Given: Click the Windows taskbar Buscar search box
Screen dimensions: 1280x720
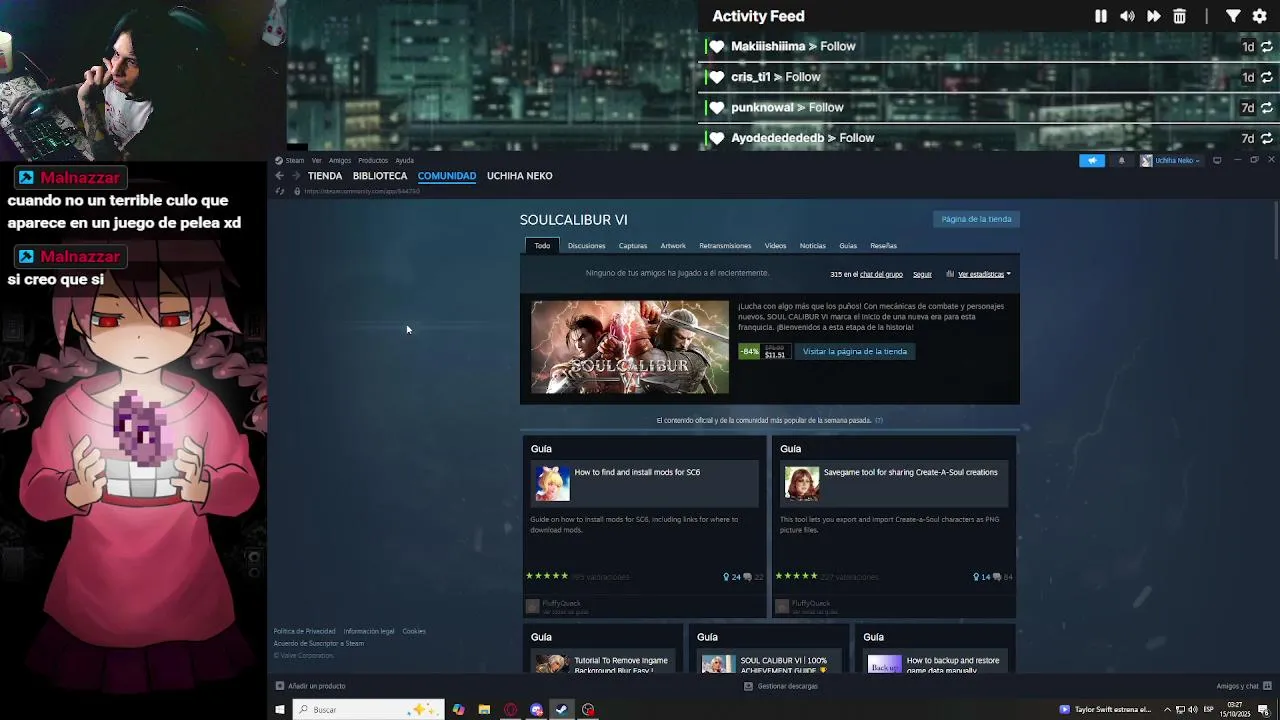Looking at the screenshot, I should [x=367, y=710].
